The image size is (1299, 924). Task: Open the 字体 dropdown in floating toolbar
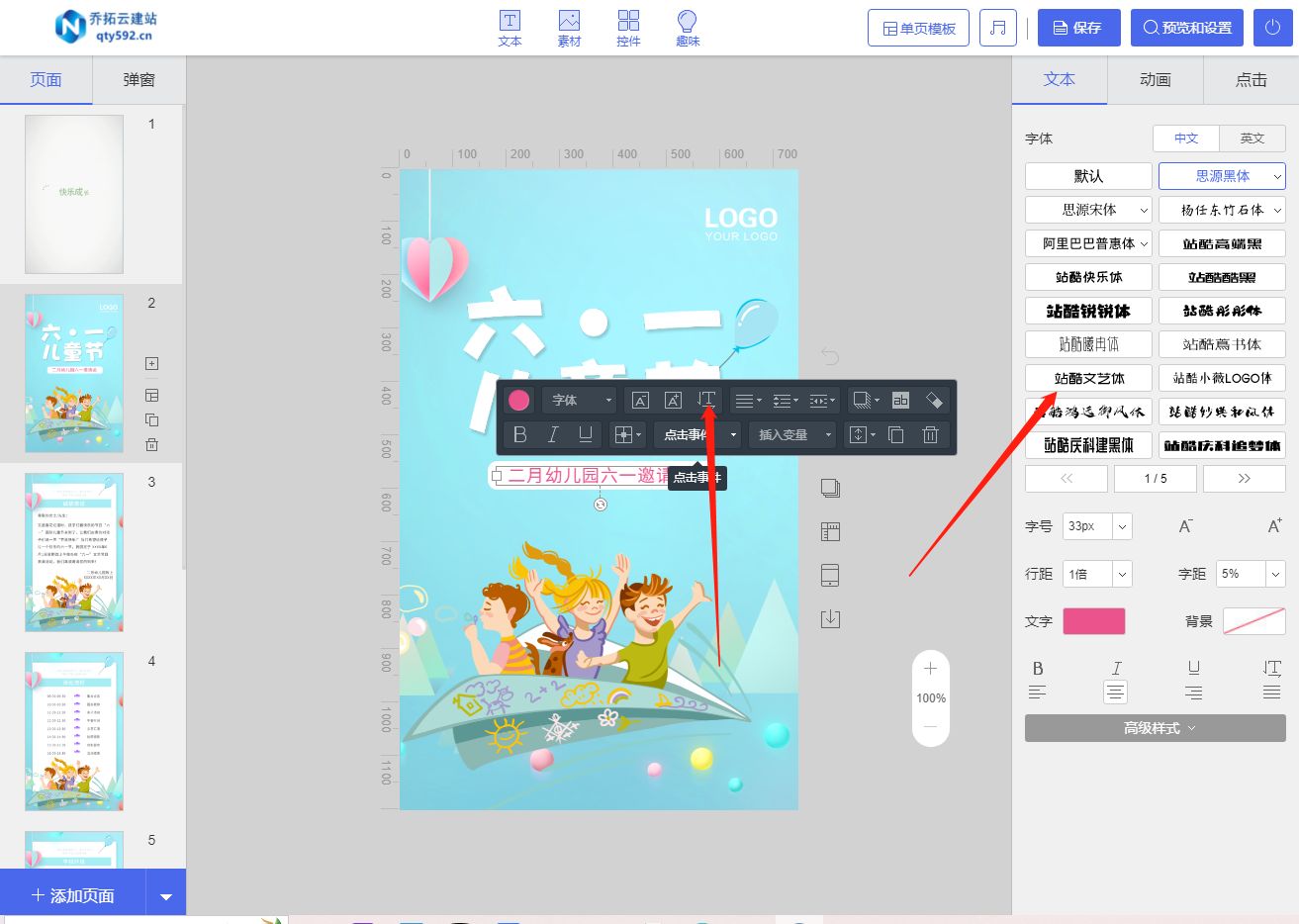580,400
